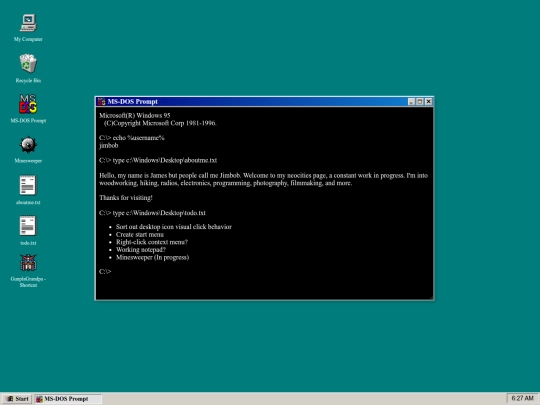The image size is (540, 405).
Task: Open the Start menu
Action: [x=17, y=399]
